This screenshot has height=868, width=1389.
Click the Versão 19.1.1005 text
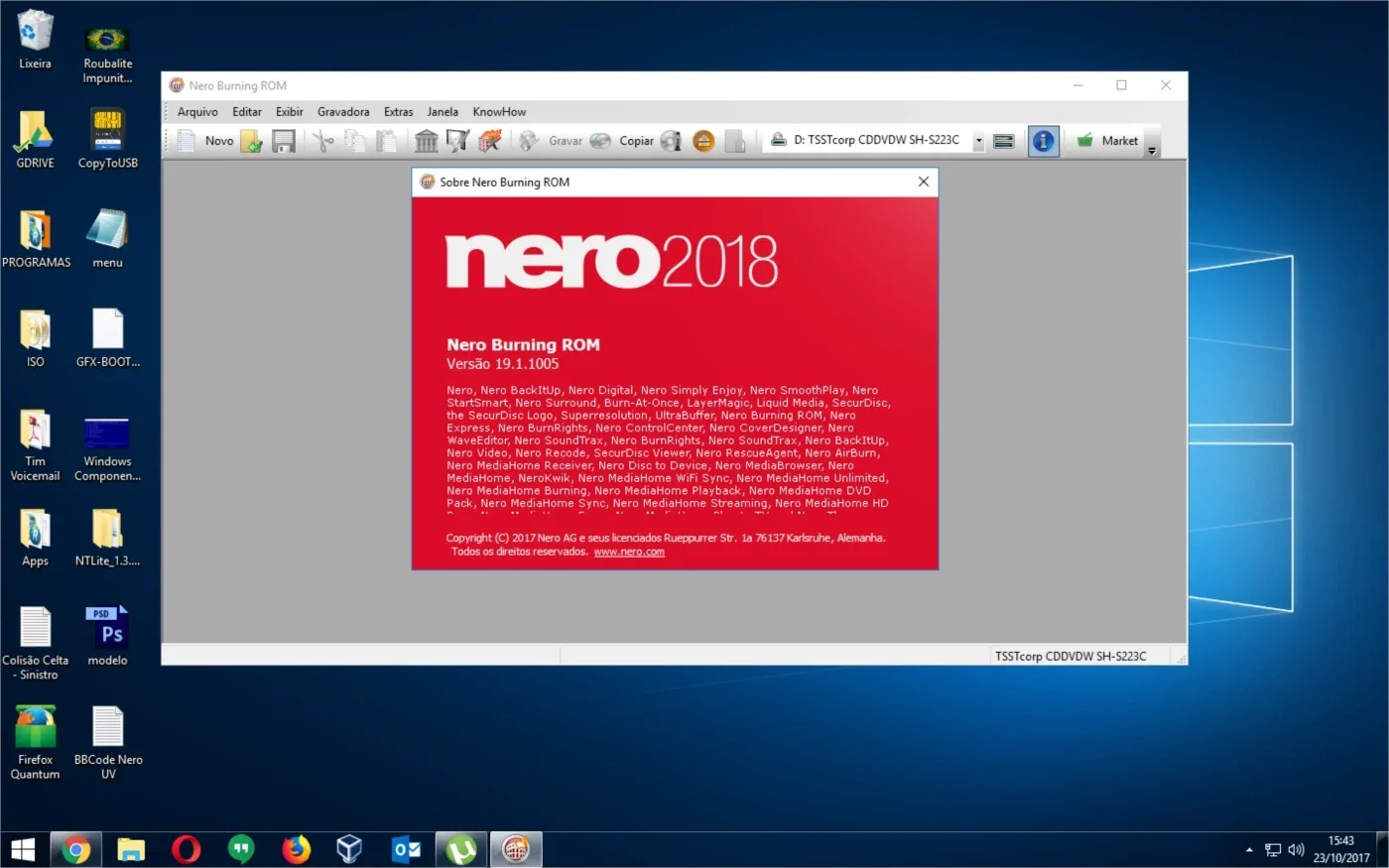tap(502, 364)
